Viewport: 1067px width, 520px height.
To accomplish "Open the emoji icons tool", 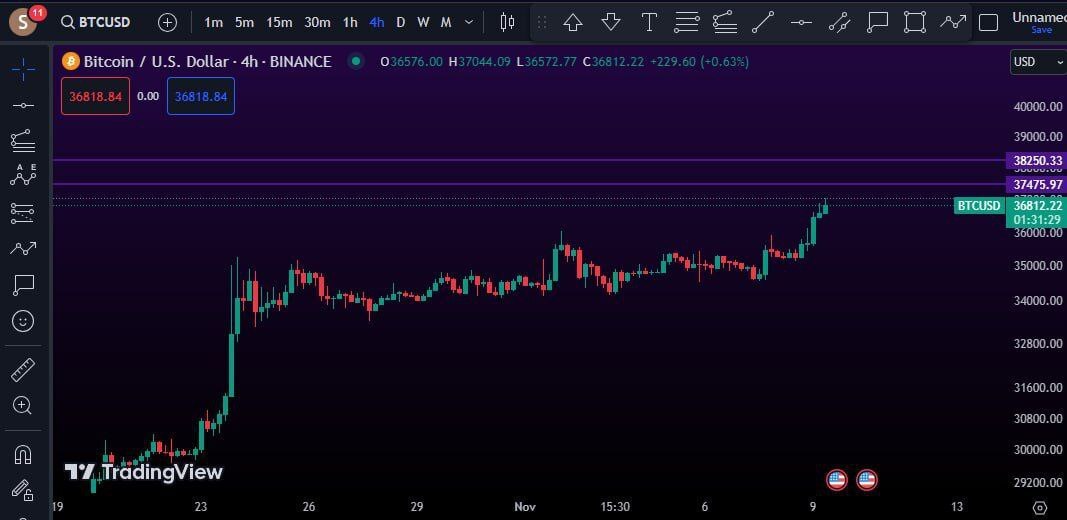I will pos(23,321).
